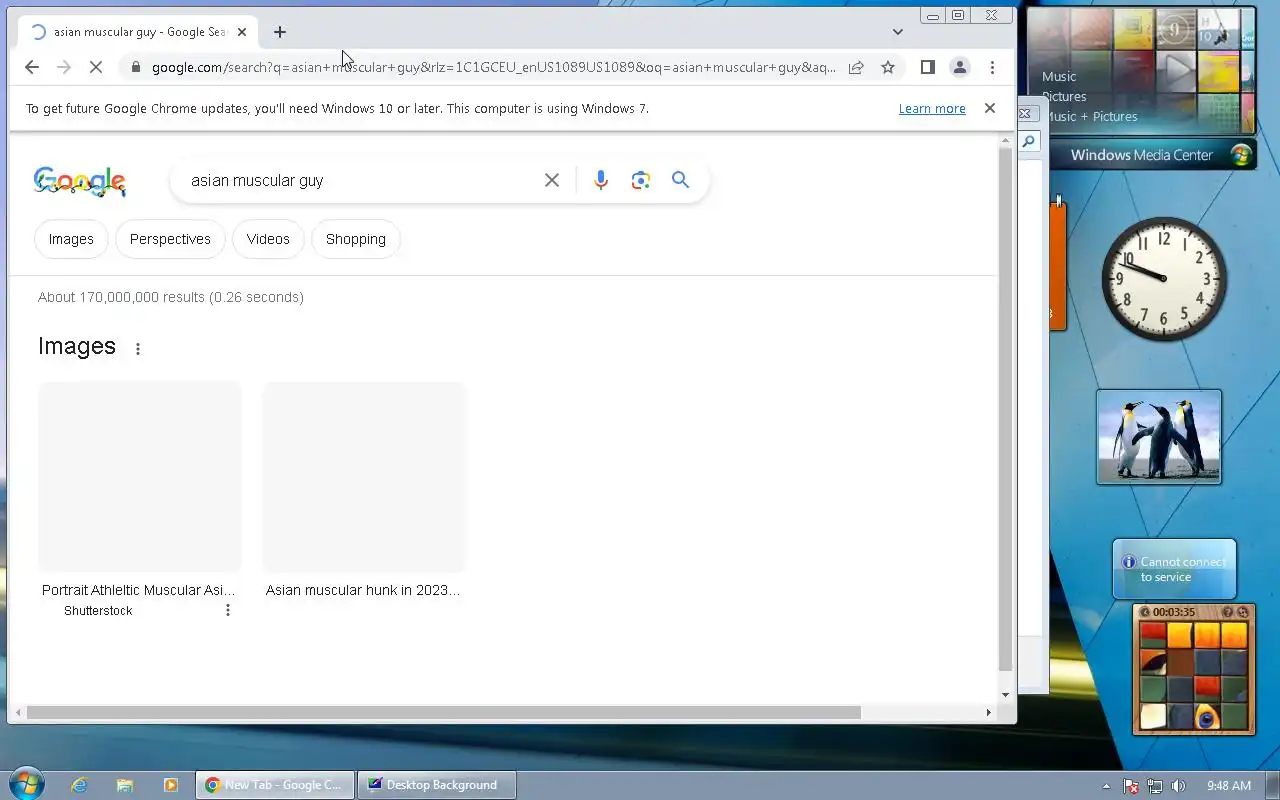The height and width of the screenshot is (800, 1280).
Task: Shuffle the picture puzzle tiles
Action: tap(1243, 612)
